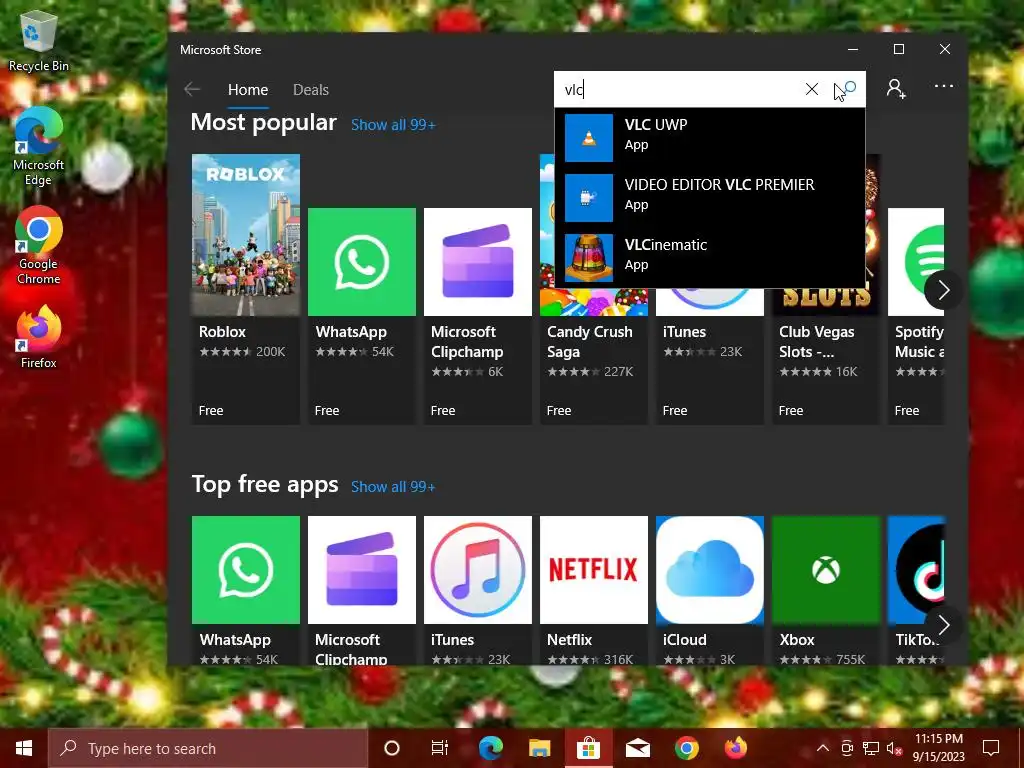Screen dimensions: 1024x768
Task: Open the notification center icon
Action: 991,748
